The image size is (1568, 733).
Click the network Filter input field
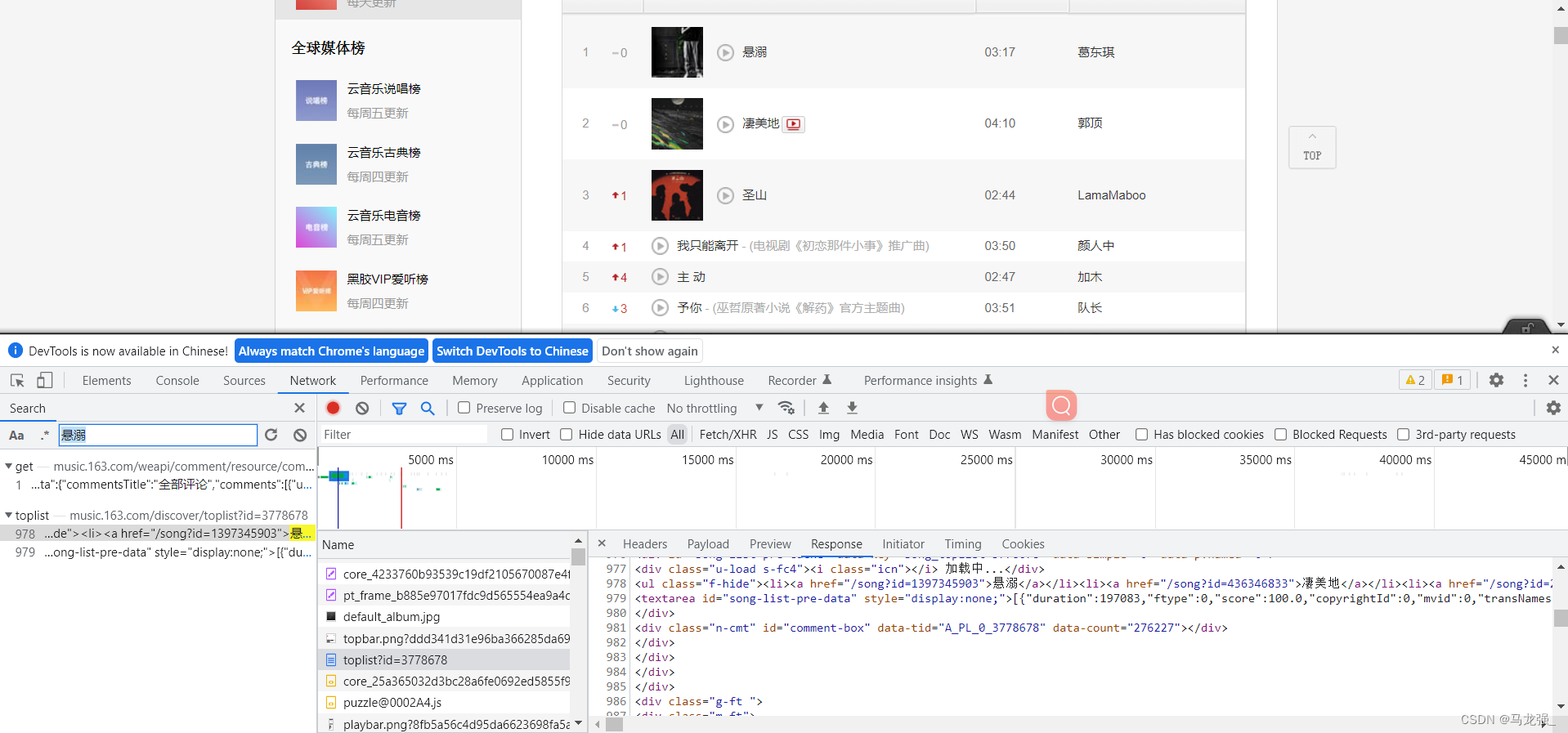coord(403,435)
